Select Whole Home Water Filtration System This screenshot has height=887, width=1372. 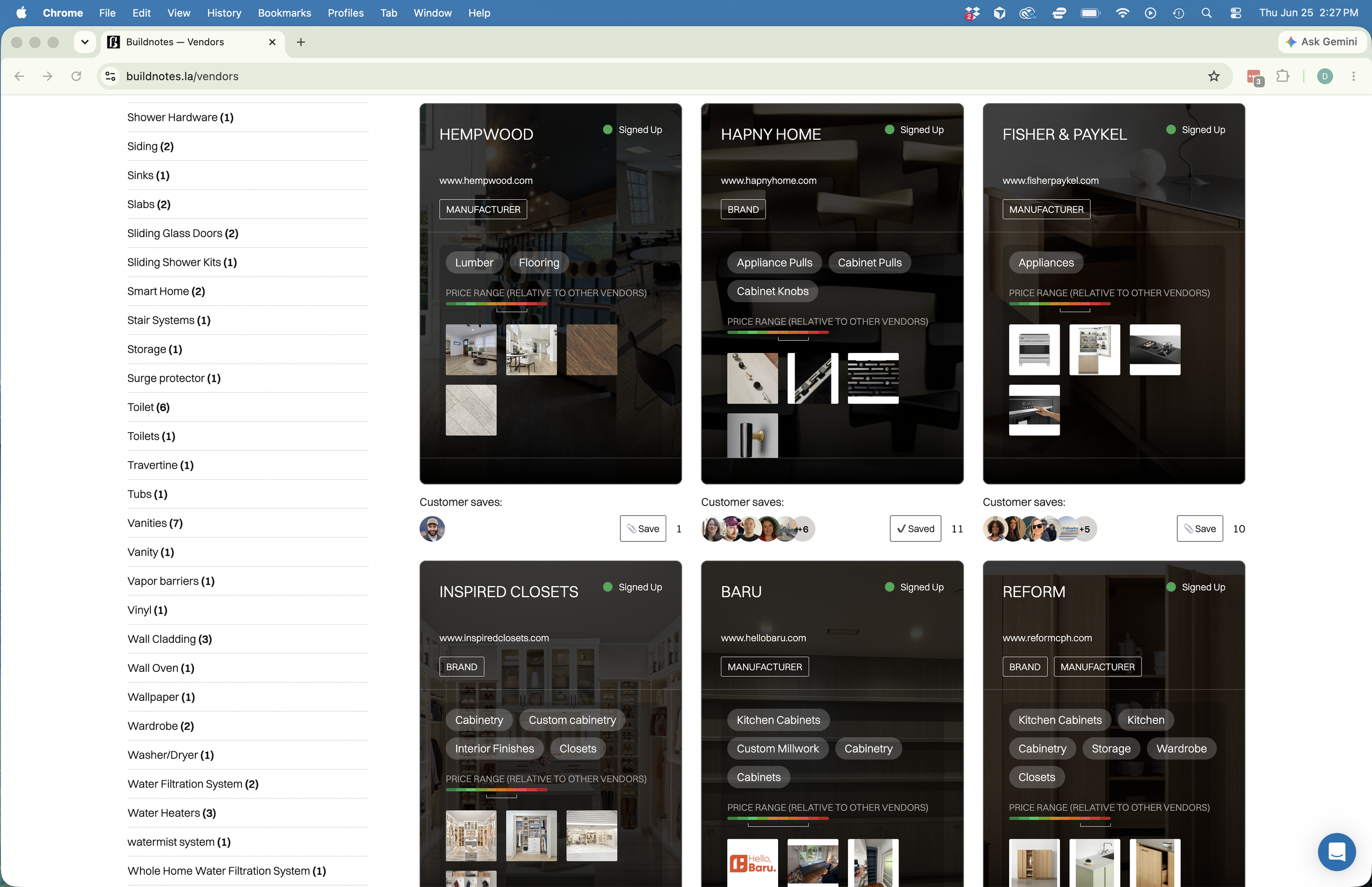point(227,871)
